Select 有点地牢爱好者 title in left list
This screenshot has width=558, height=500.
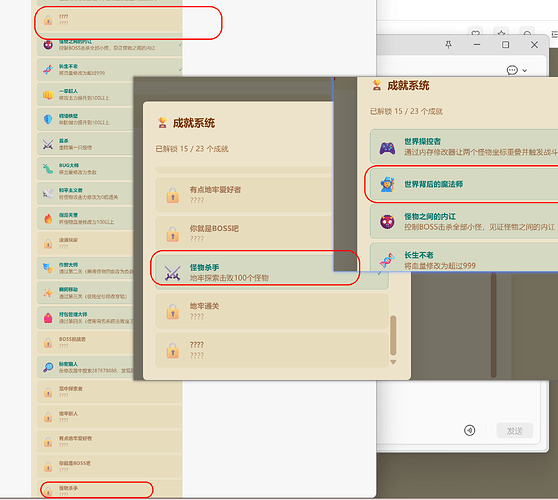[75, 438]
